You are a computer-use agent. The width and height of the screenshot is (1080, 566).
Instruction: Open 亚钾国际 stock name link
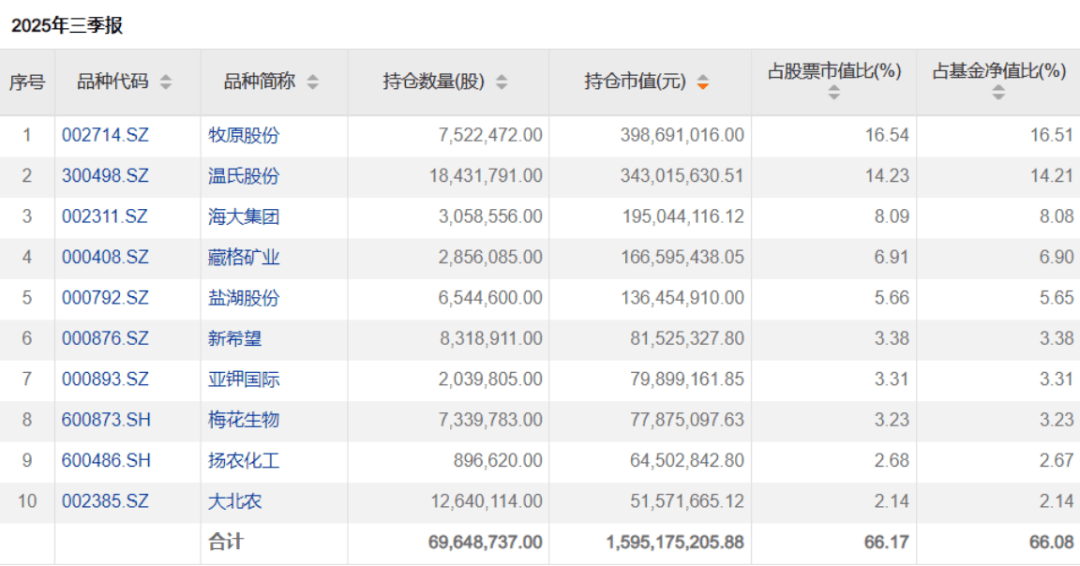tap(244, 379)
